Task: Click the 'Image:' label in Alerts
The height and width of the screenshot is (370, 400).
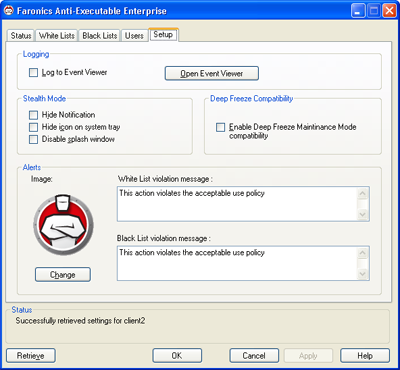Action: click(42, 179)
